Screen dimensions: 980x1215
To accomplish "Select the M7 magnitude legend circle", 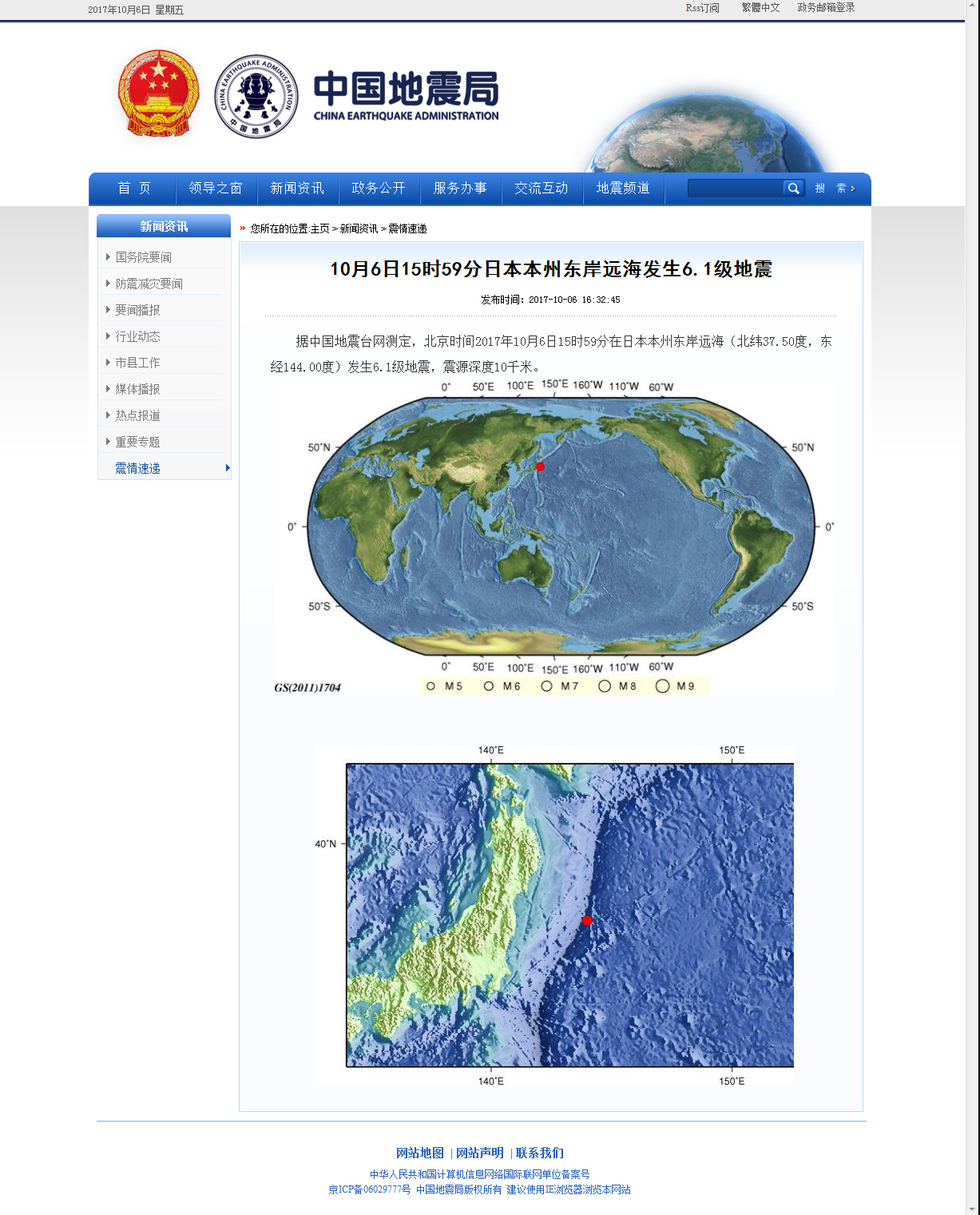I will (546, 685).
